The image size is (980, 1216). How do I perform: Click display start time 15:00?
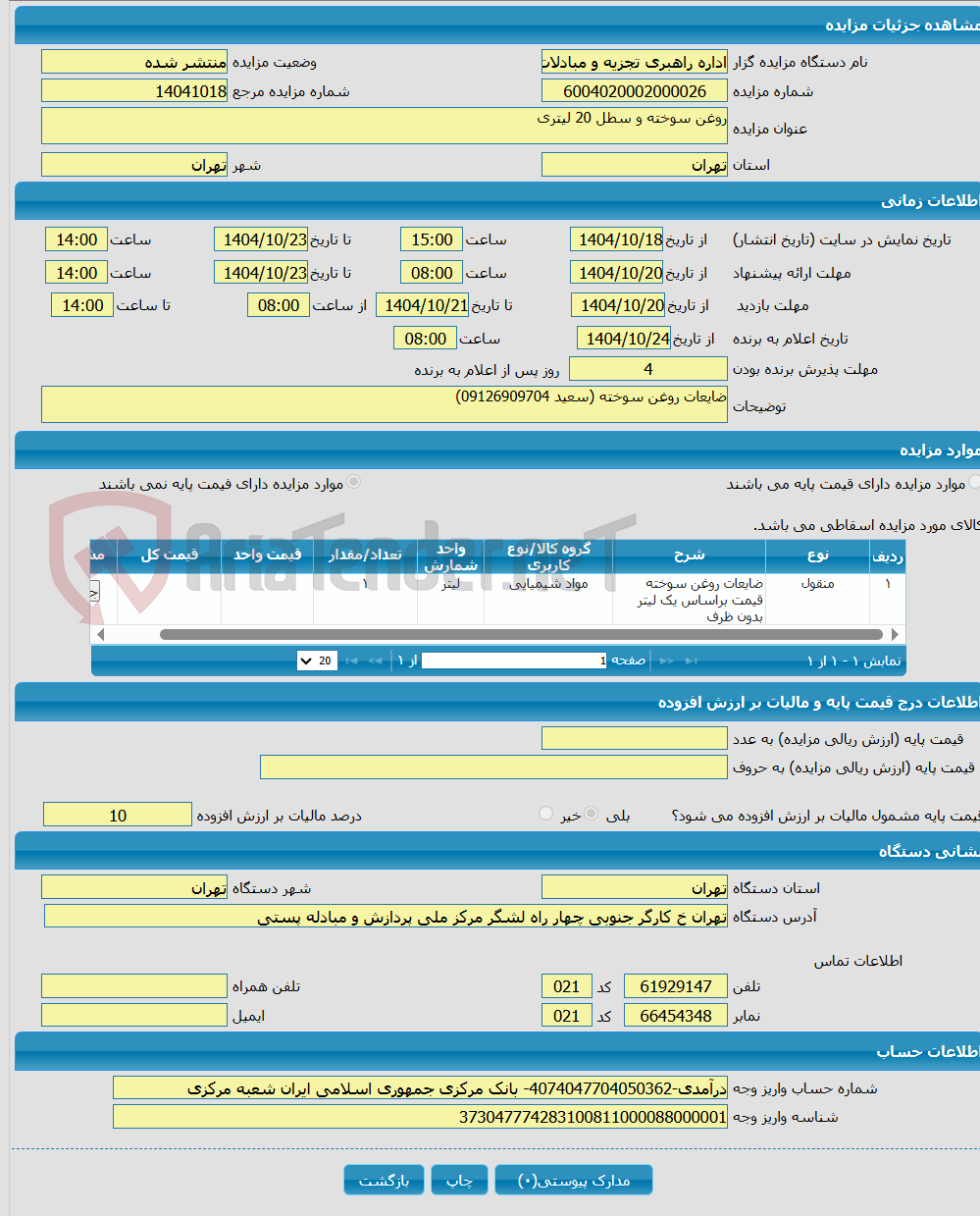click(x=432, y=239)
